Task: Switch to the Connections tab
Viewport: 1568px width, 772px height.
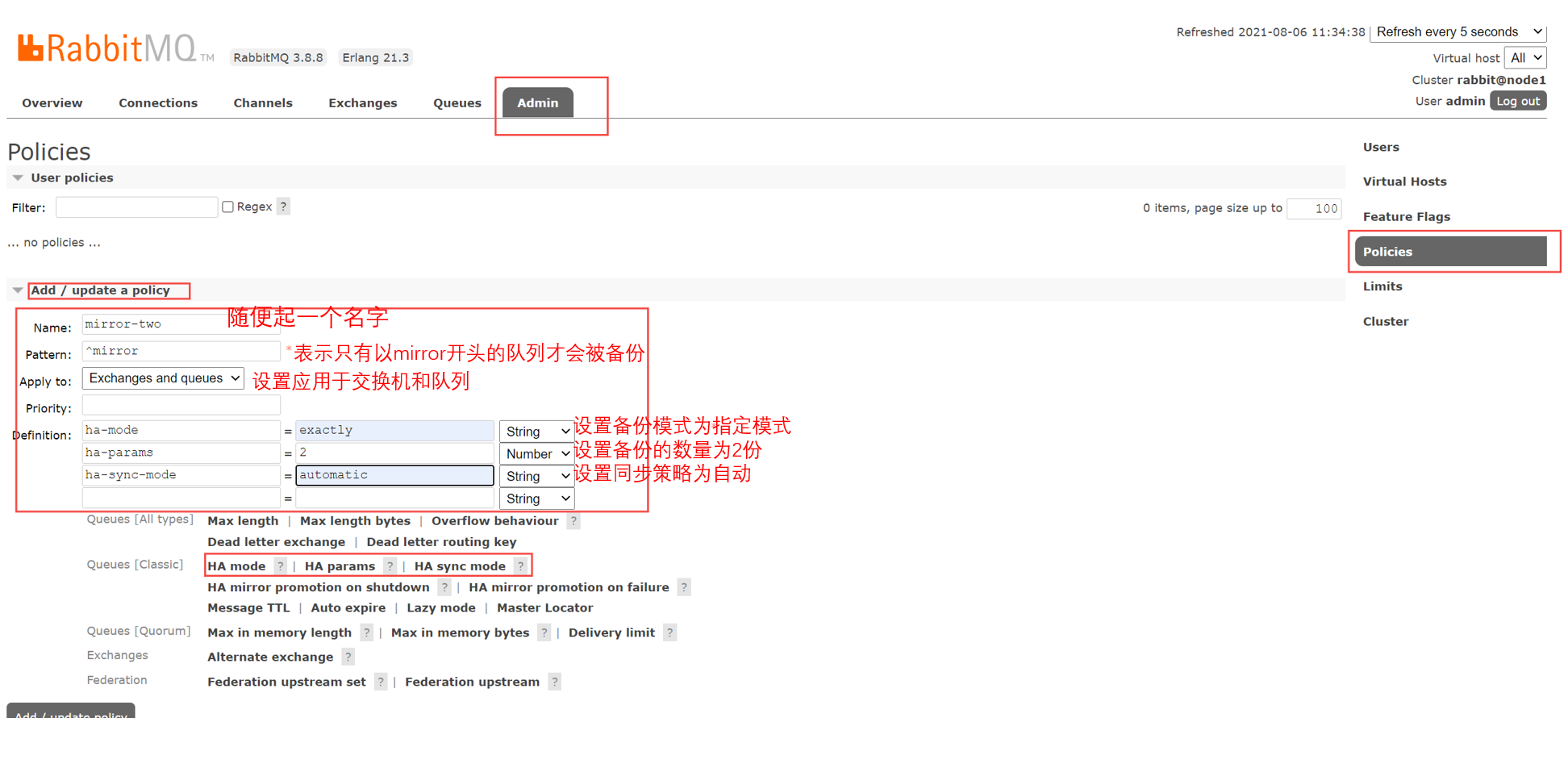Action: pyautogui.click(x=158, y=103)
